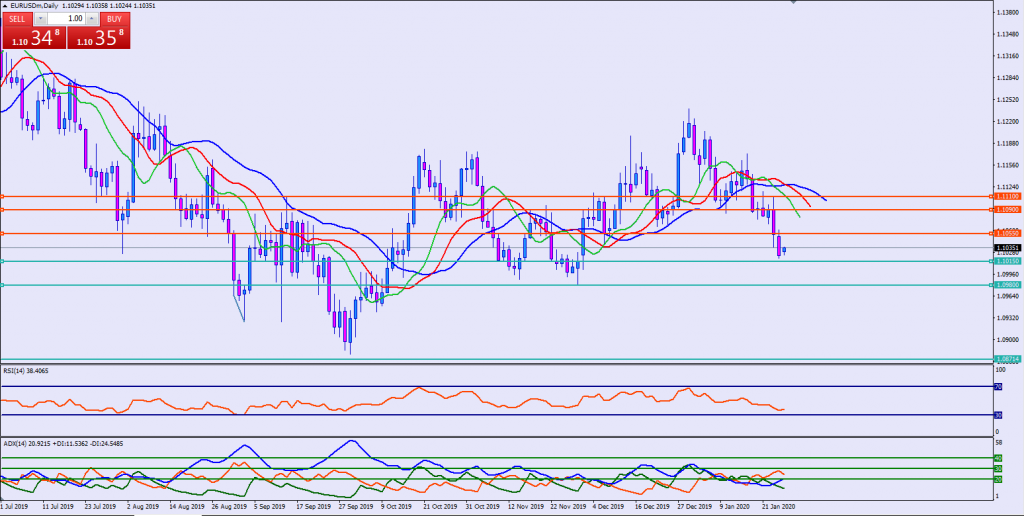Increase lot volume with up arrow
Image resolution: width=1024 pixels, height=516 pixels.
pos(93,18)
